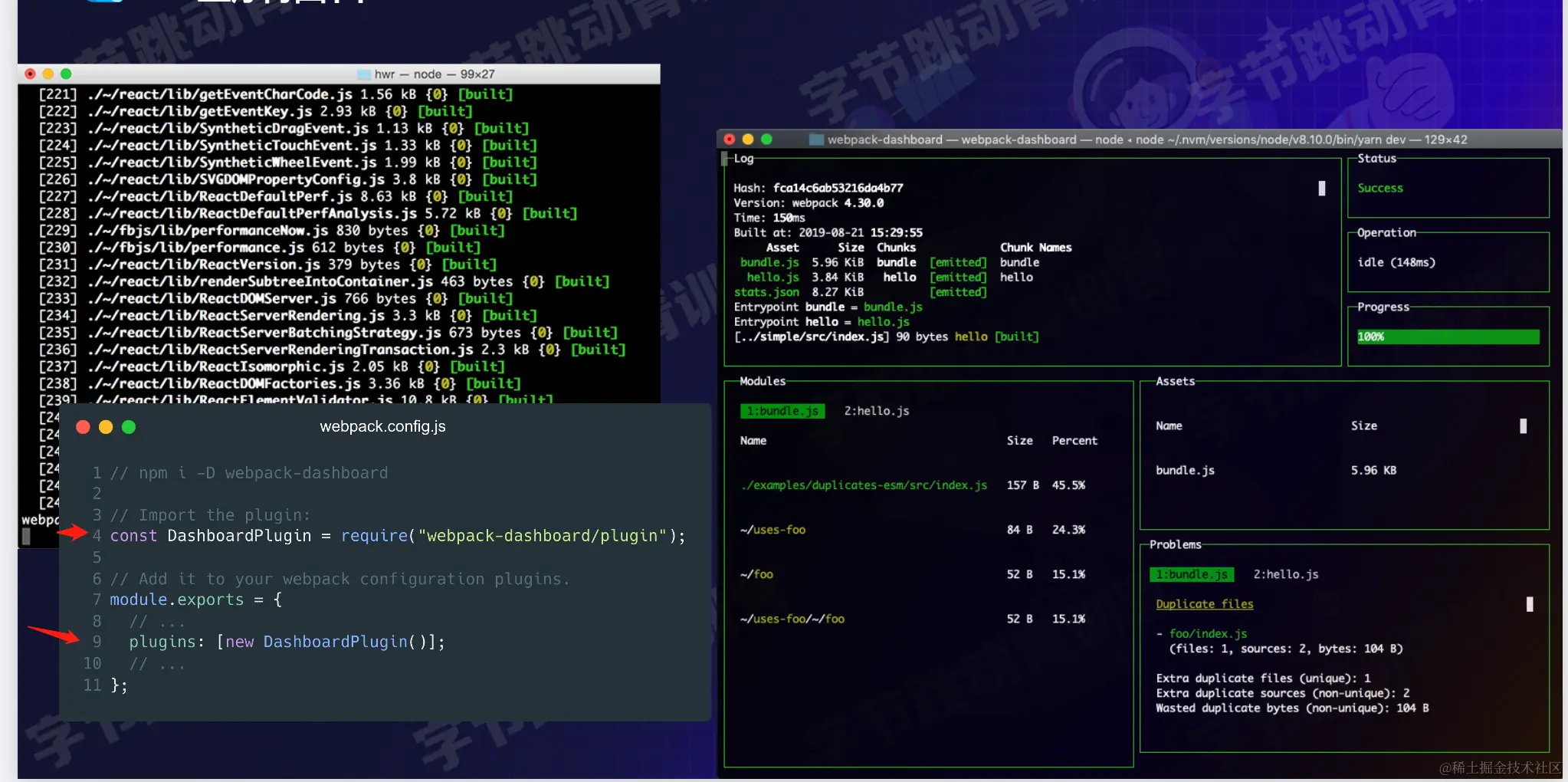Screen dimensions: 1568x782
Task: Switch to 2:hello.js tab in Modules panel
Action: point(877,411)
